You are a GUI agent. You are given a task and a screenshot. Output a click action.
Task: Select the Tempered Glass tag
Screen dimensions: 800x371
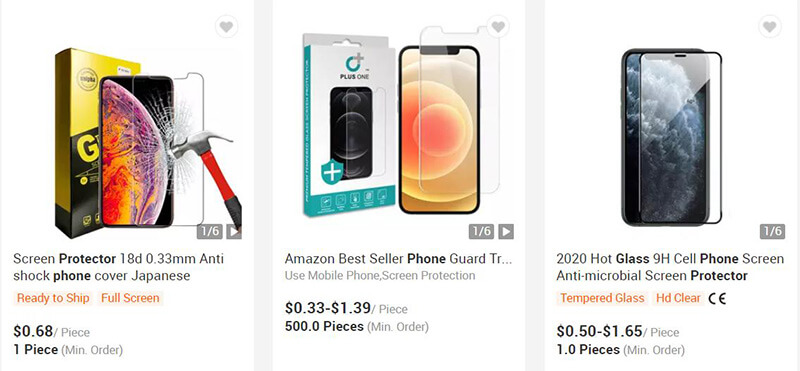click(x=602, y=298)
